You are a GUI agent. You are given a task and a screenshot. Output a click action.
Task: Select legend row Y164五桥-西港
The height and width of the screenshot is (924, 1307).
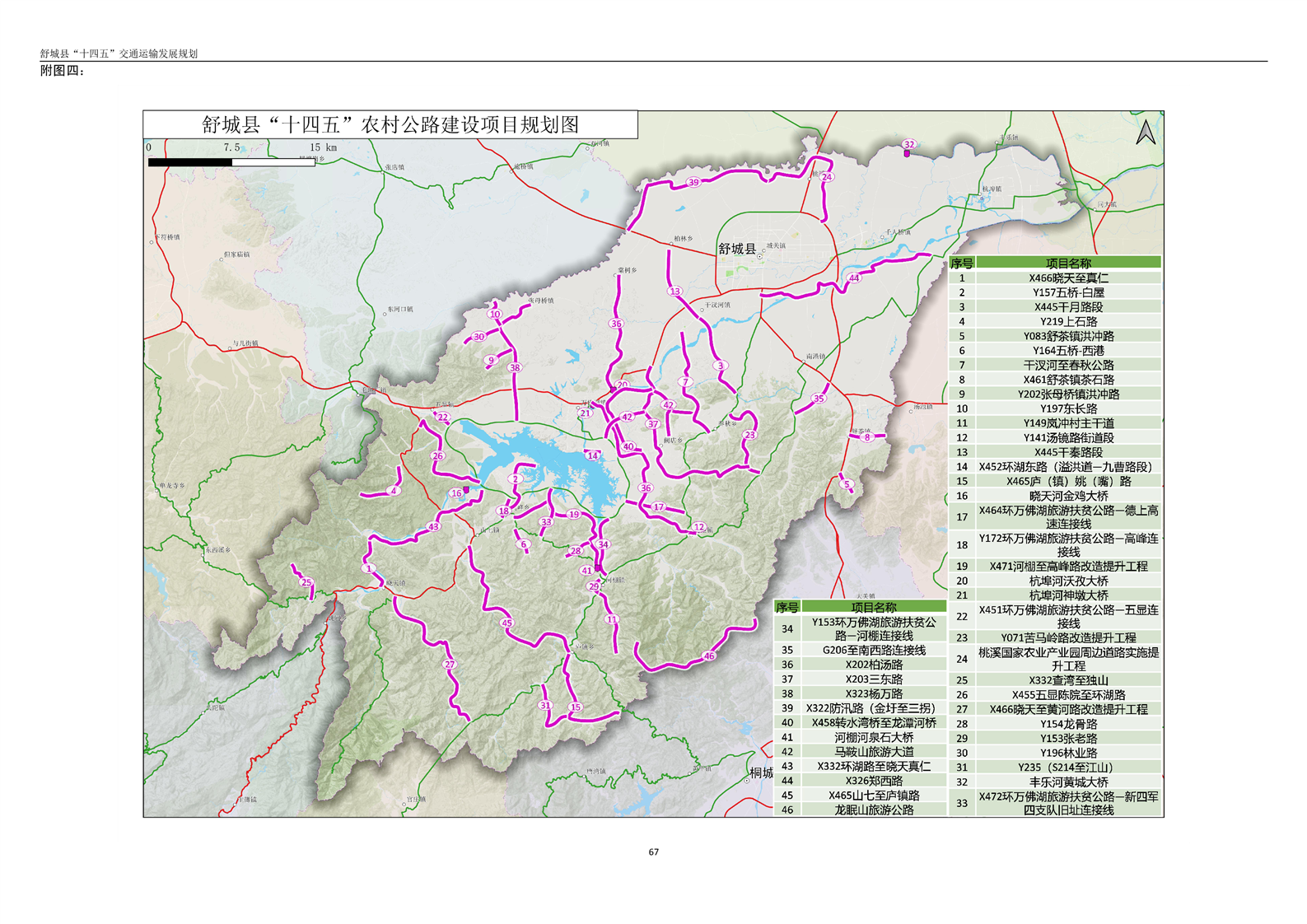[x=1055, y=350]
